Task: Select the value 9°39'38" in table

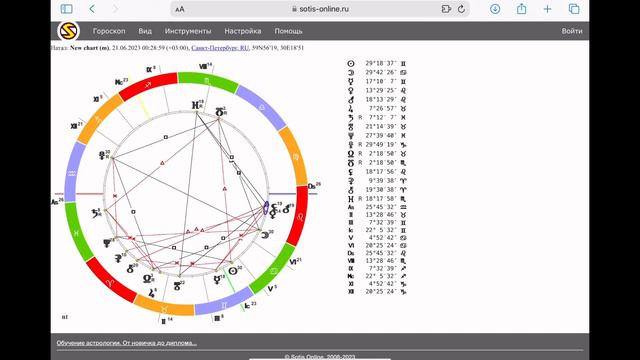Action: (381, 180)
